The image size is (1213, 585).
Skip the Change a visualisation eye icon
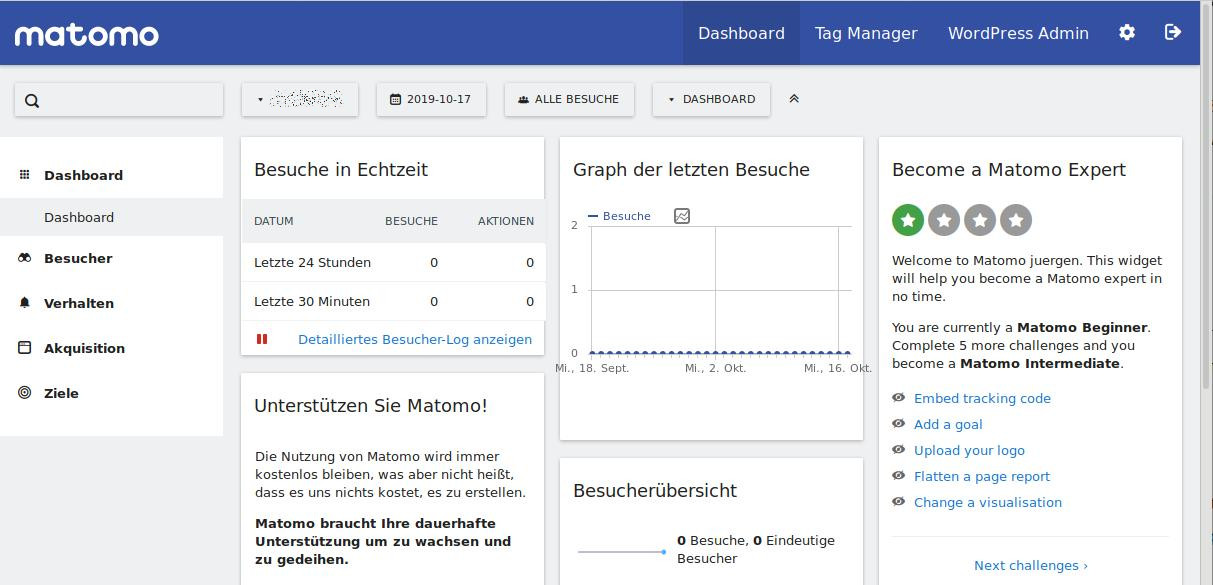[x=898, y=501]
